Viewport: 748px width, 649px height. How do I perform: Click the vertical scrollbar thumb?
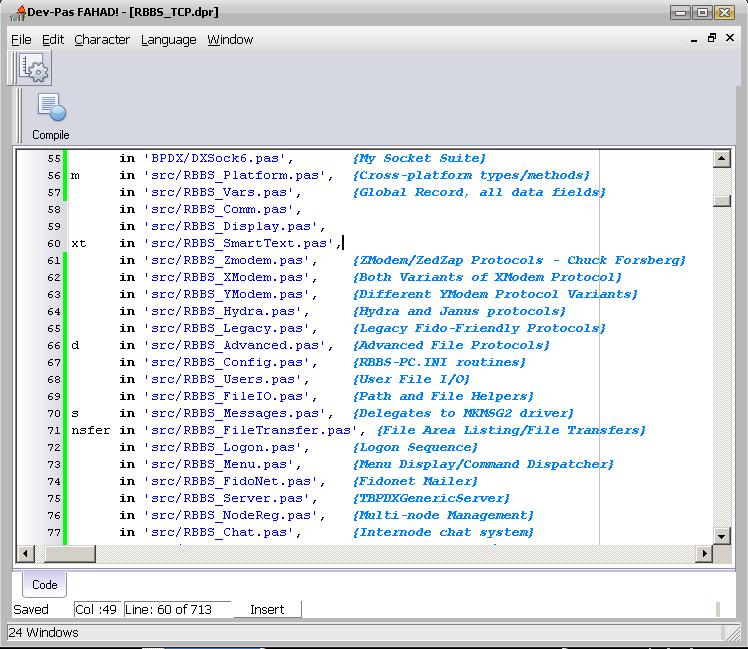tap(721, 200)
